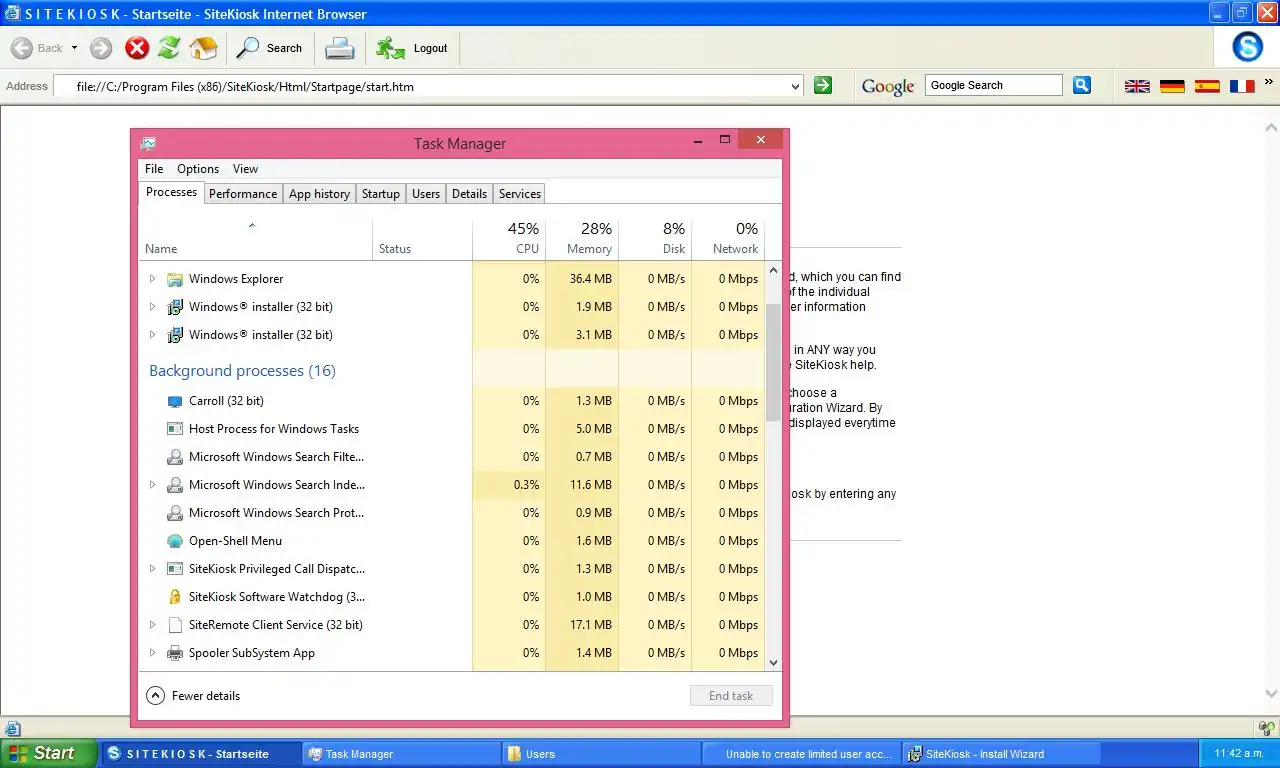The height and width of the screenshot is (768, 1280).
Task: Click the Open-Shell Menu process icon
Action: pos(175,541)
